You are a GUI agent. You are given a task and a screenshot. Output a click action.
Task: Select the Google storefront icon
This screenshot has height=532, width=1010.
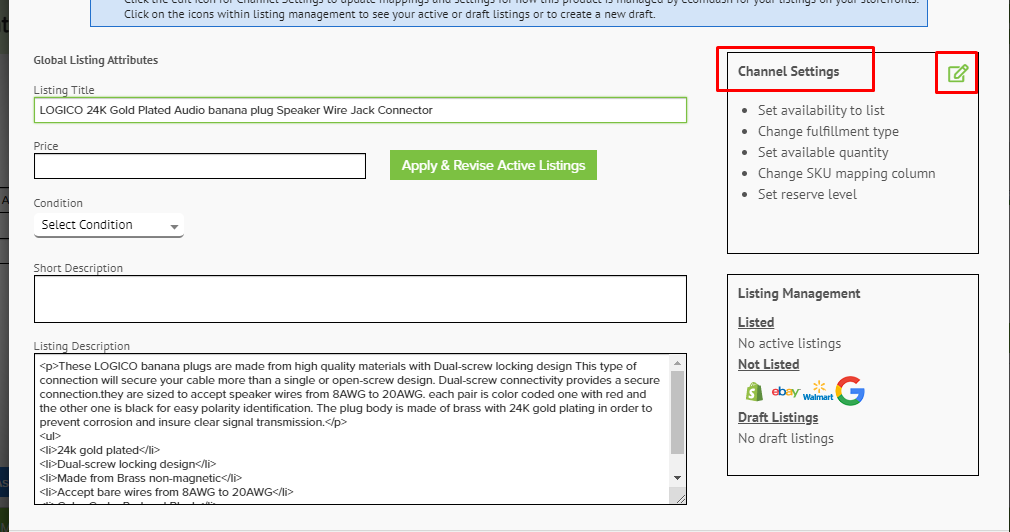(x=850, y=391)
